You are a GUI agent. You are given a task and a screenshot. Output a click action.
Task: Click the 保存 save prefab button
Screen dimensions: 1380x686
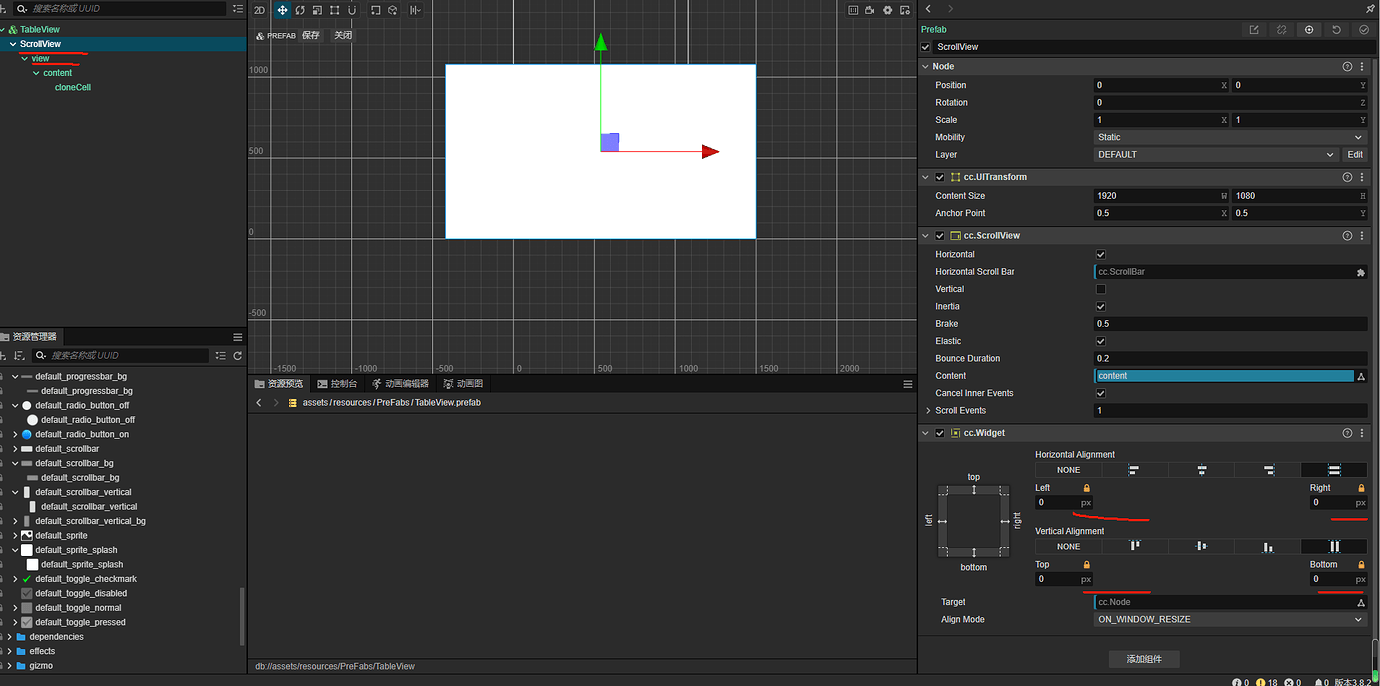click(x=309, y=34)
